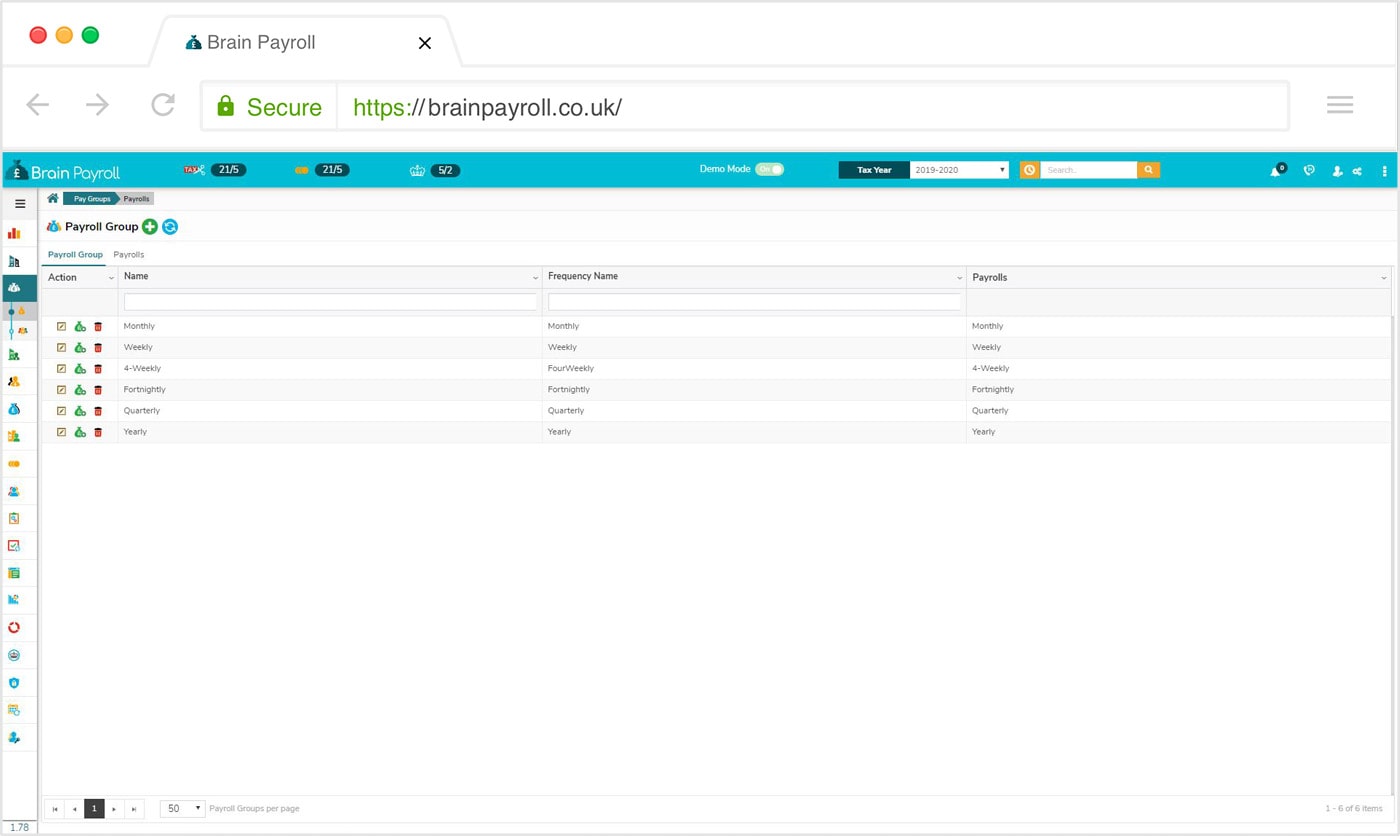Click the browser reload button
The height and width of the screenshot is (836, 1400).
[x=163, y=104]
